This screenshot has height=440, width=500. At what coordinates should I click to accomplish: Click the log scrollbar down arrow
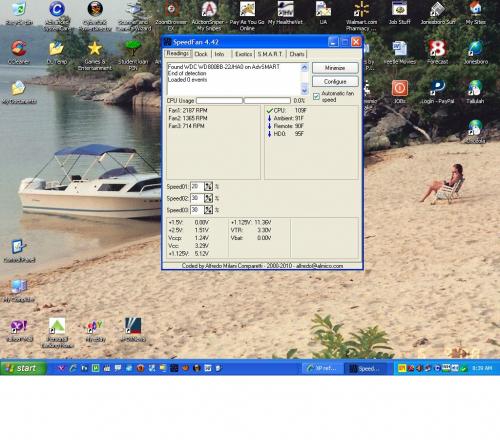tap(304, 90)
